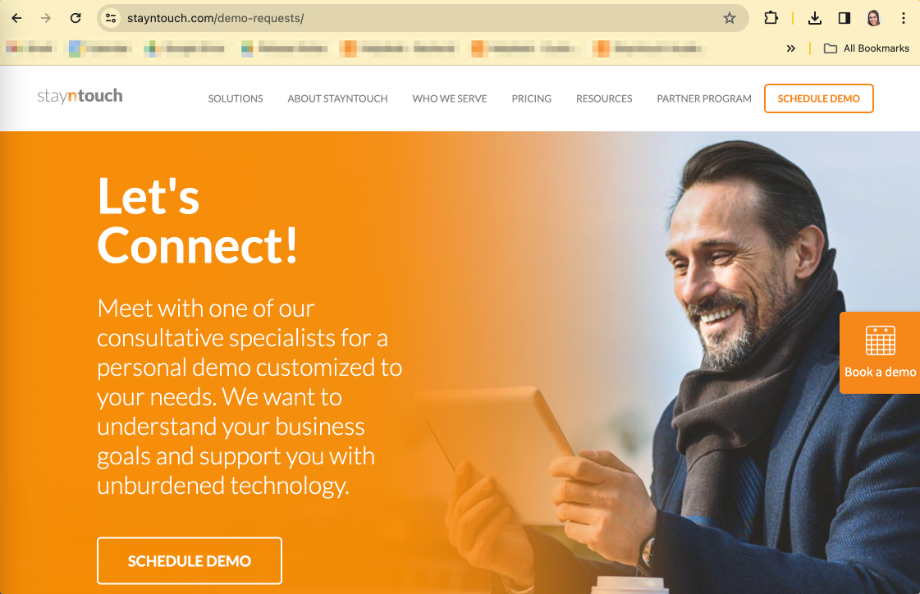Go back with the browser back arrow
Image resolution: width=920 pixels, height=594 pixels.
pyautogui.click(x=16, y=18)
